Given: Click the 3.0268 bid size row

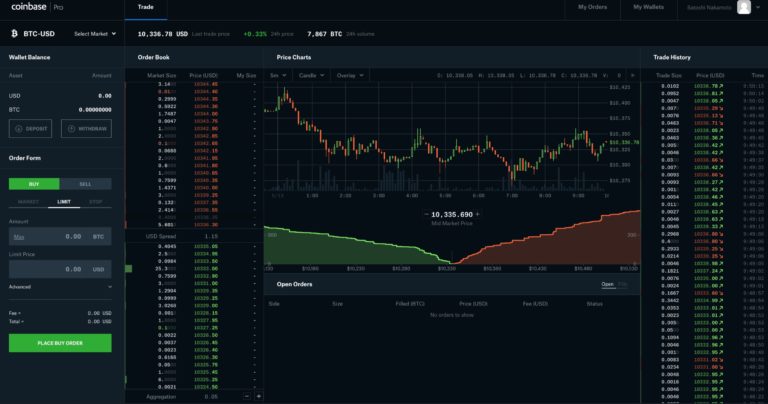Looking at the screenshot, I should [194, 306].
